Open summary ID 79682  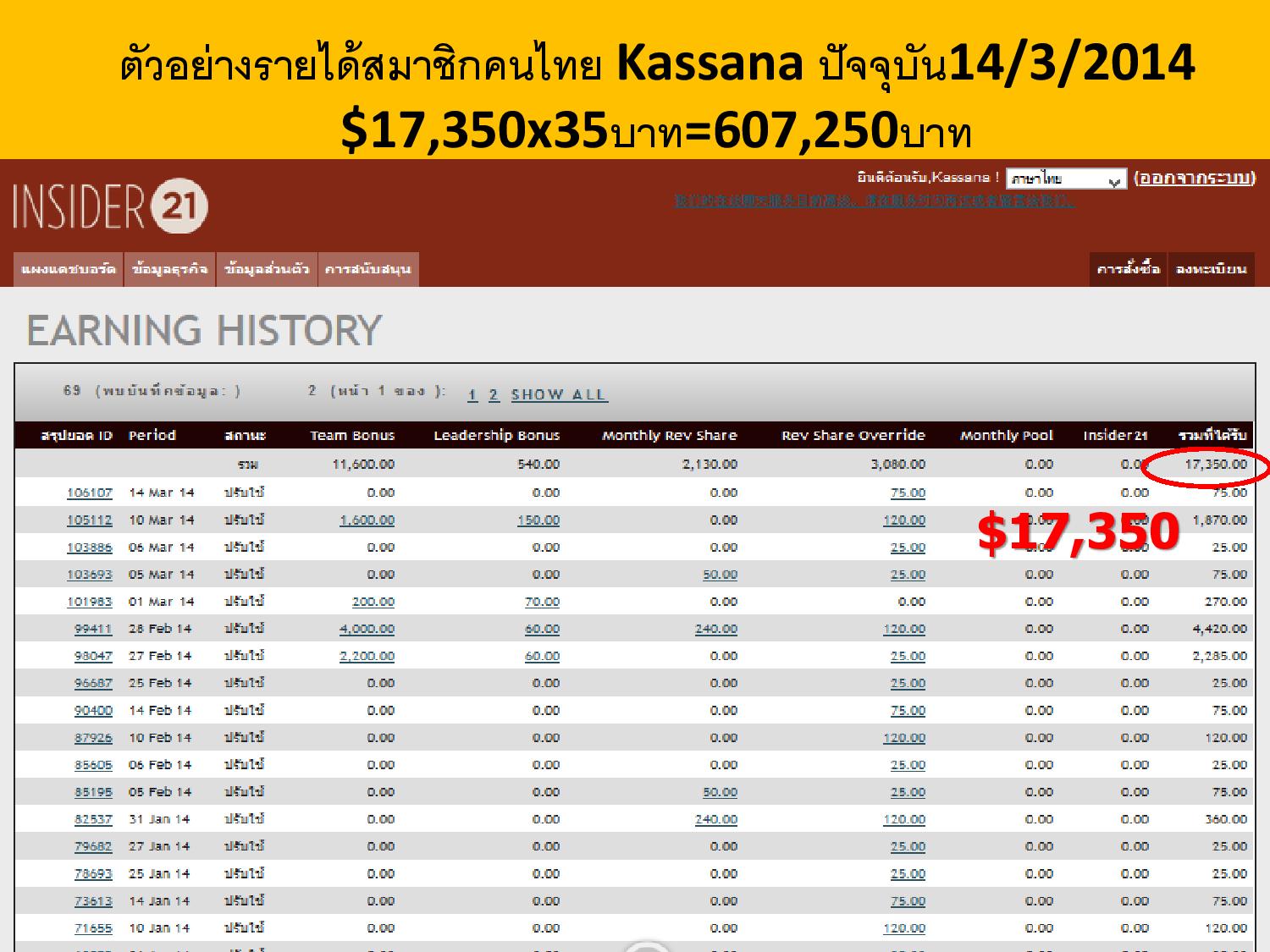pos(93,846)
